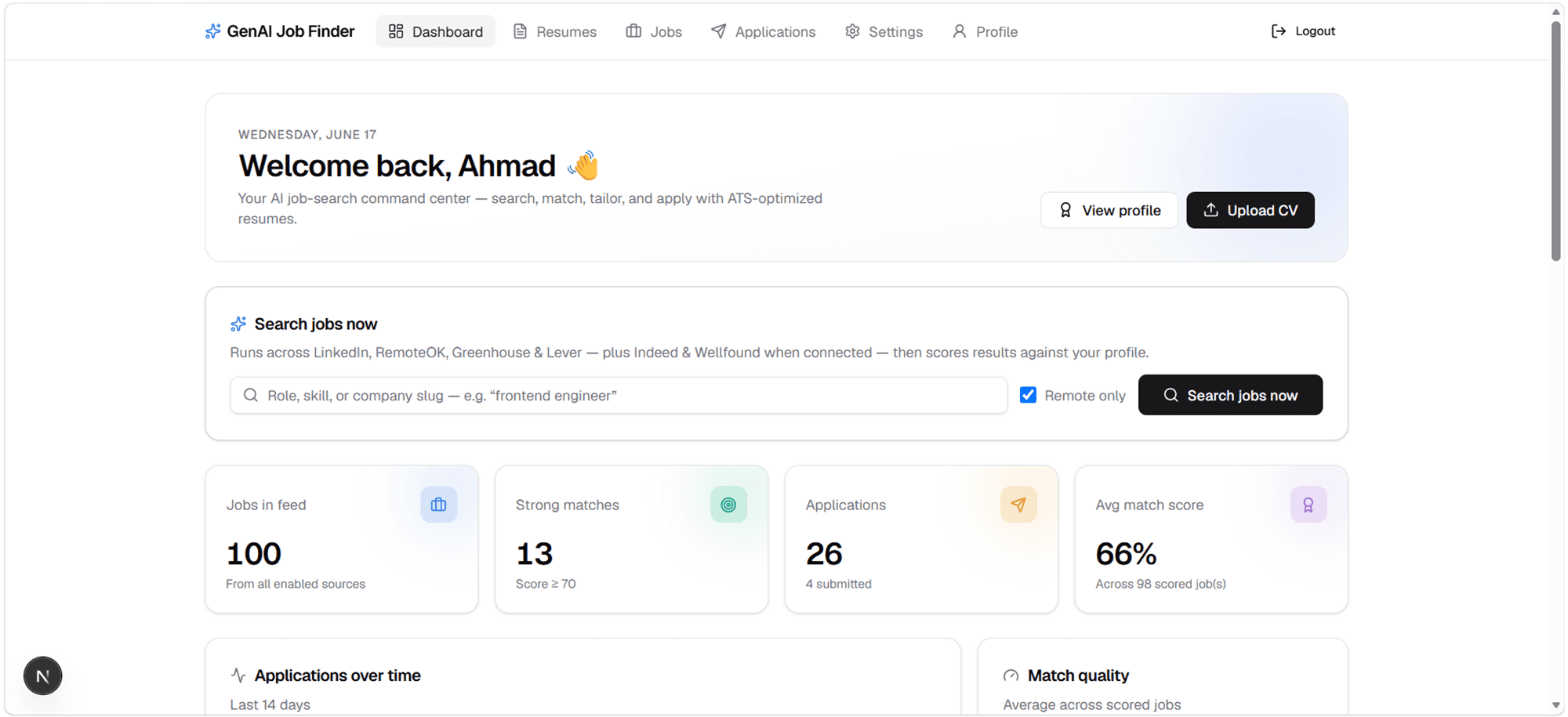Open the Settings tab
Screen dimensions: 1568x717
pos(884,31)
